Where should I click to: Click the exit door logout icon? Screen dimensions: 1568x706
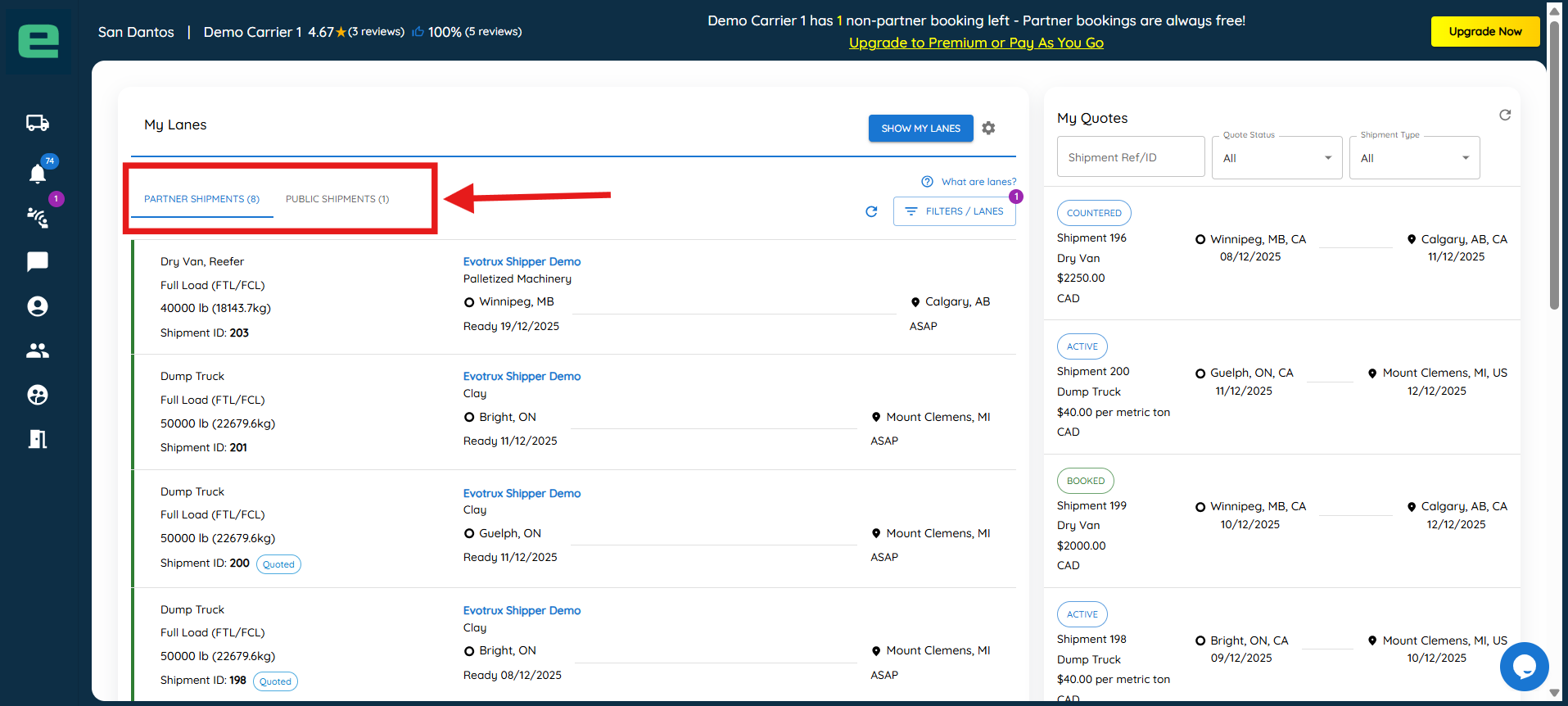(38, 439)
